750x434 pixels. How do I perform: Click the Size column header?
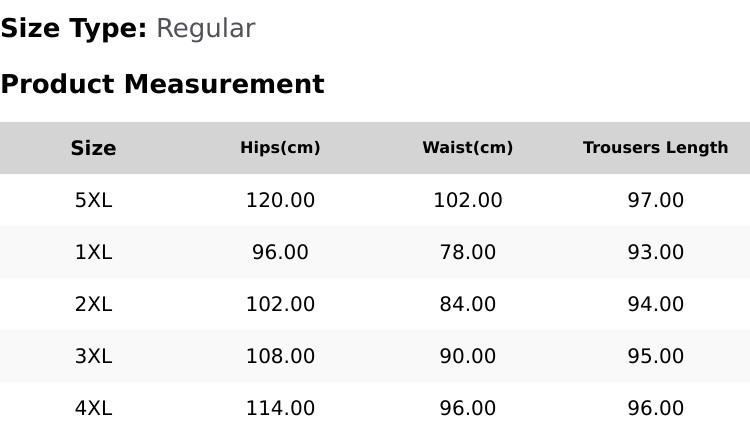pos(93,148)
